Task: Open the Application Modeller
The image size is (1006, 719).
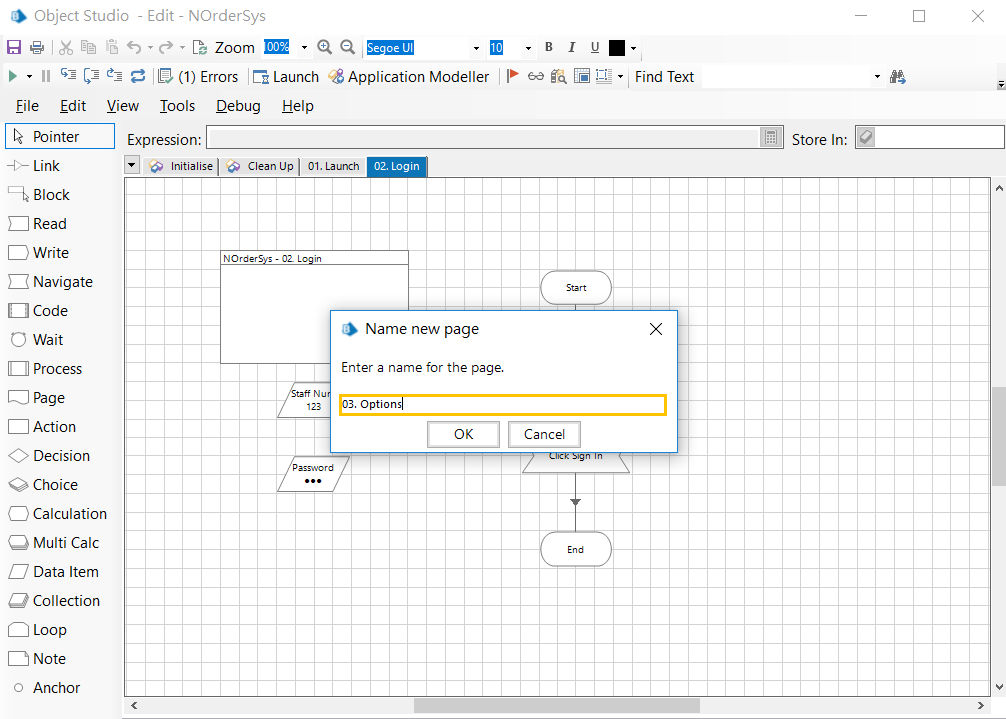Action: (409, 76)
